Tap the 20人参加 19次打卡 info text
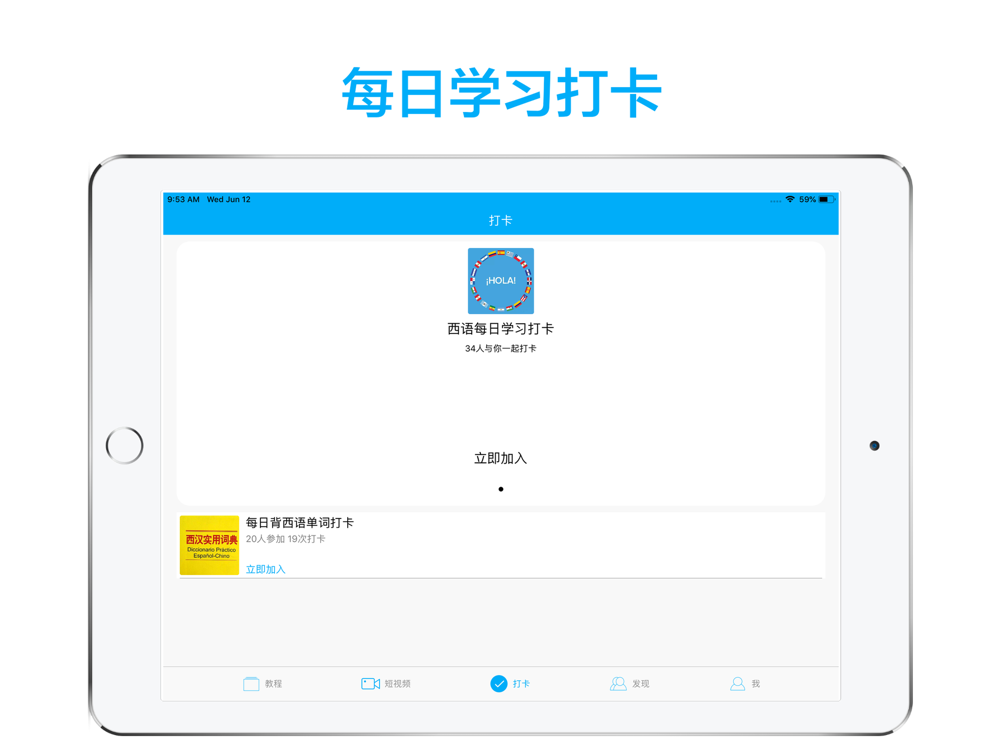 (x=286, y=539)
